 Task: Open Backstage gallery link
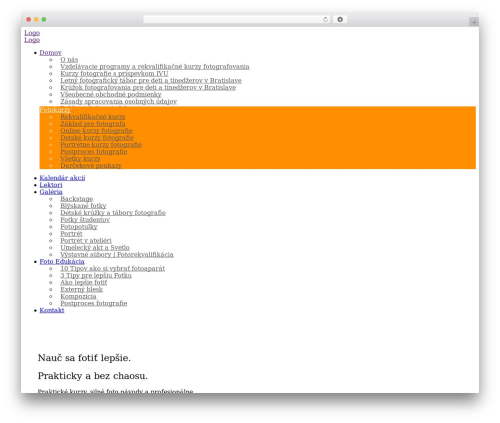pos(77,199)
